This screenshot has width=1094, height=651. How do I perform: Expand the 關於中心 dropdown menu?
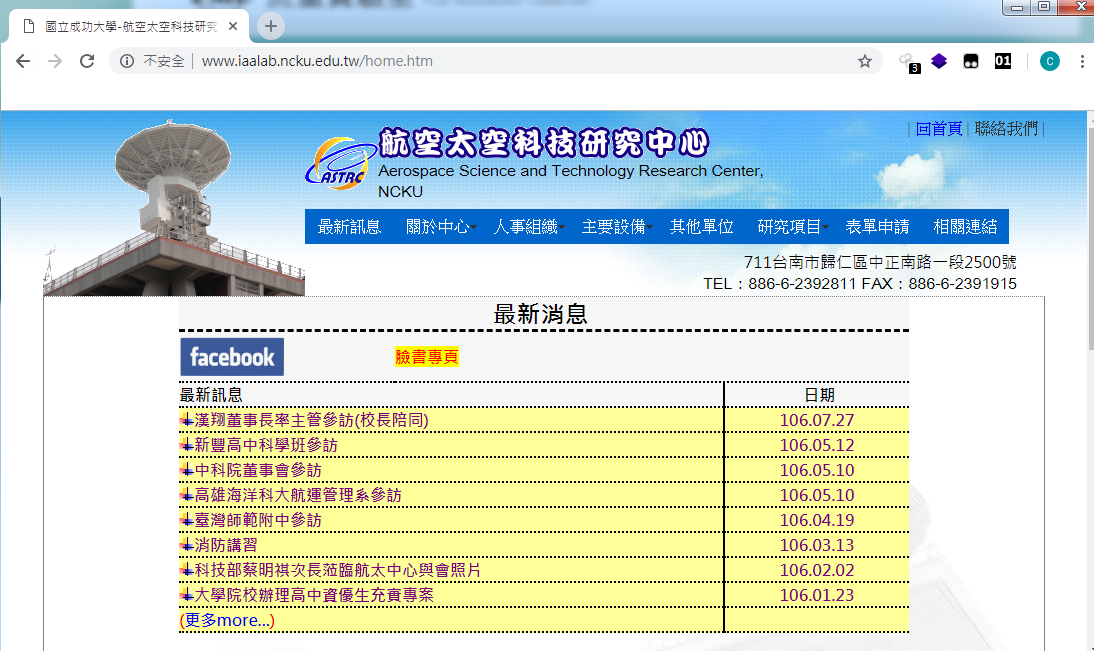coord(440,227)
